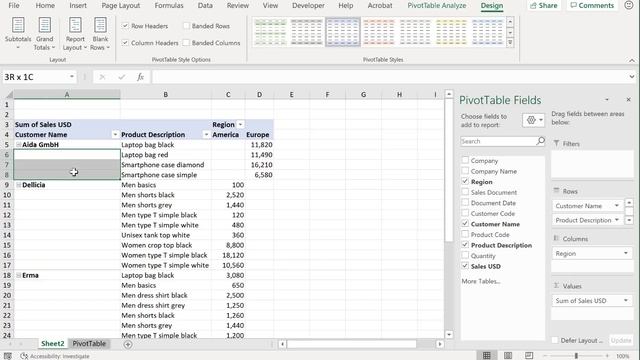The image size is (640, 360).
Task: Open the Grand Totals options
Action: pos(44,34)
